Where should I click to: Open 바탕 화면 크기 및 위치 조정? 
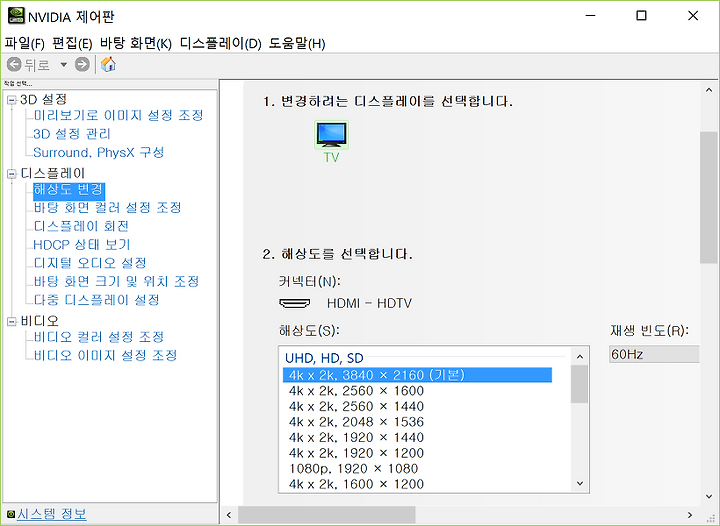pos(116,281)
